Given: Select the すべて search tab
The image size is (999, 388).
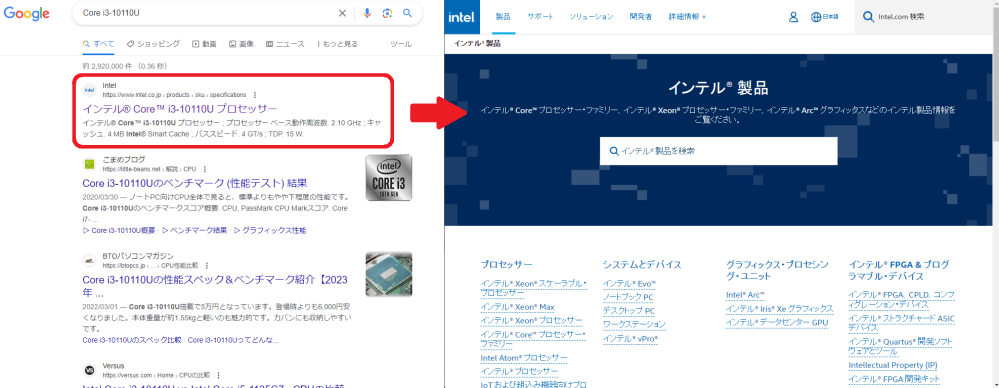Looking at the screenshot, I should 99,44.
